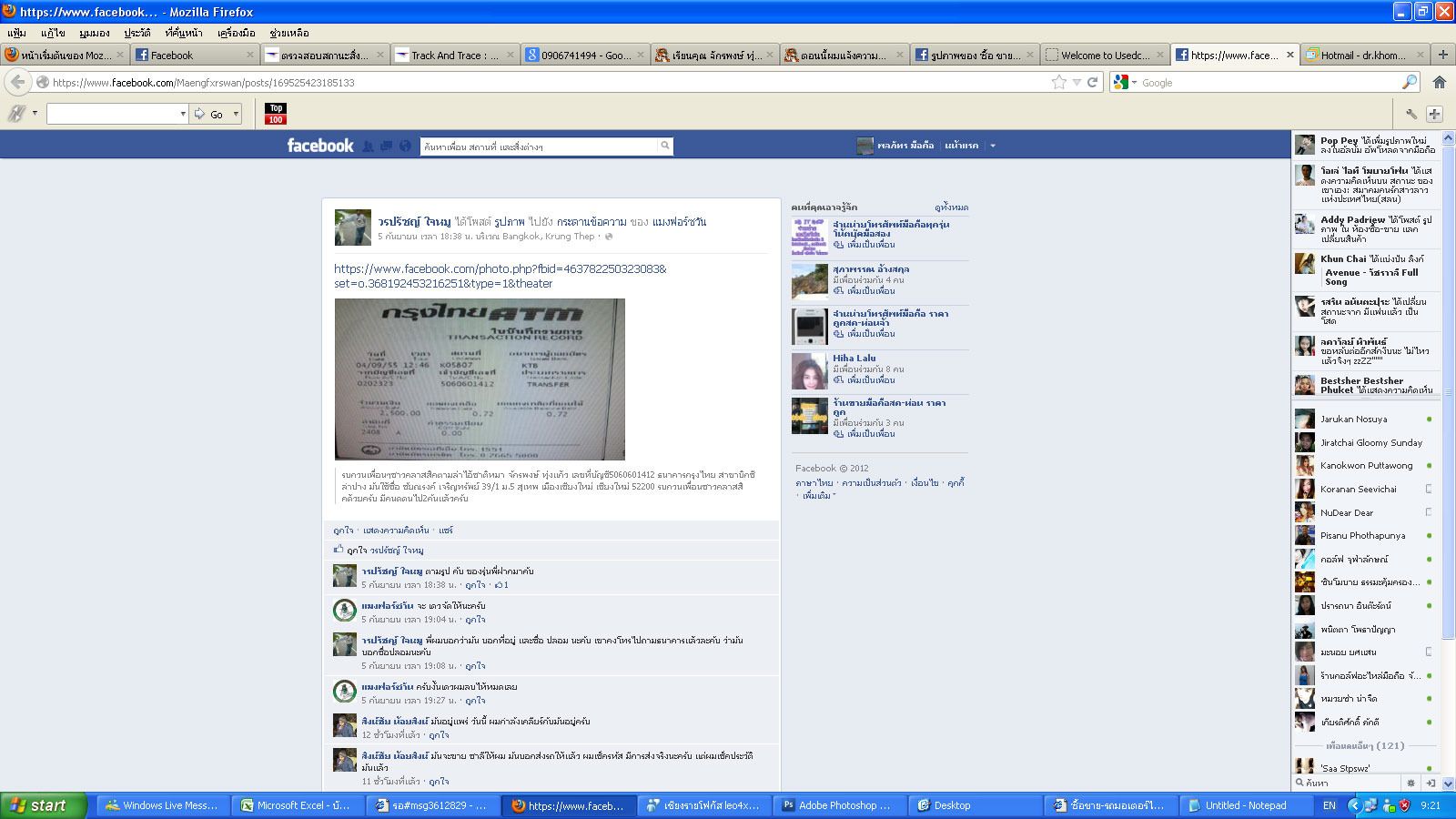This screenshot has height=819, width=1456.
Task: Click the Windows start button
Action: (44, 805)
